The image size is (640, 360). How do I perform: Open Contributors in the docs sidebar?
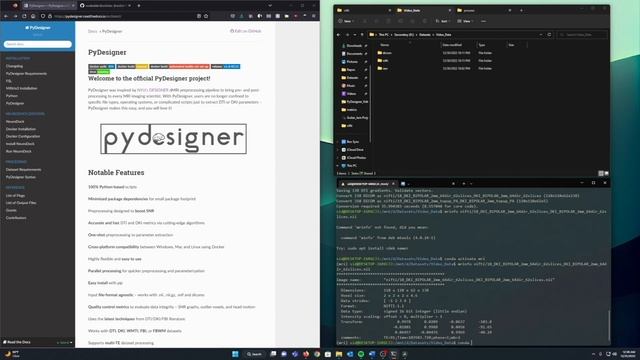[16, 218]
